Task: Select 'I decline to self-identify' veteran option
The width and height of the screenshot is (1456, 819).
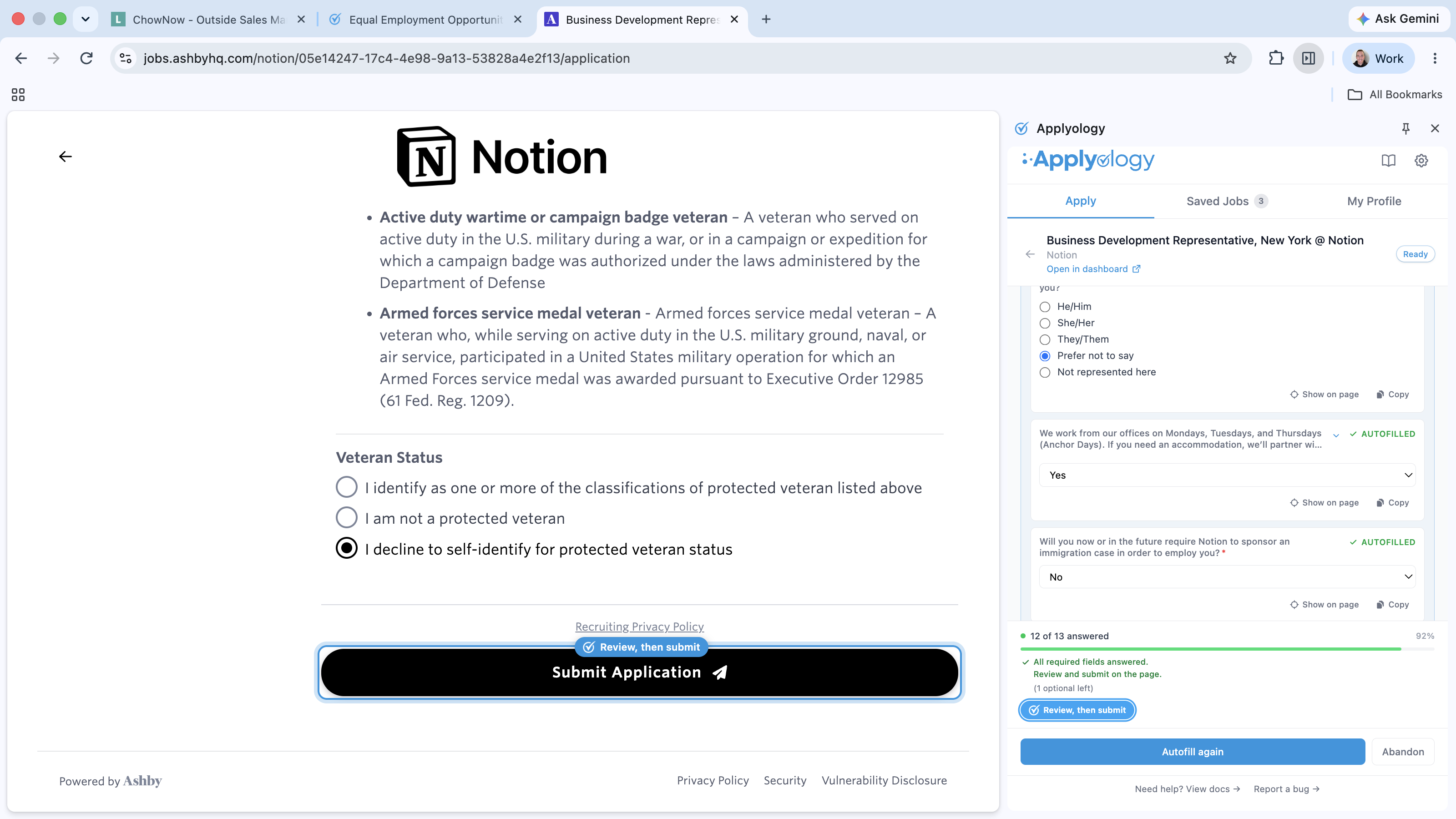Action: tap(346, 548)
